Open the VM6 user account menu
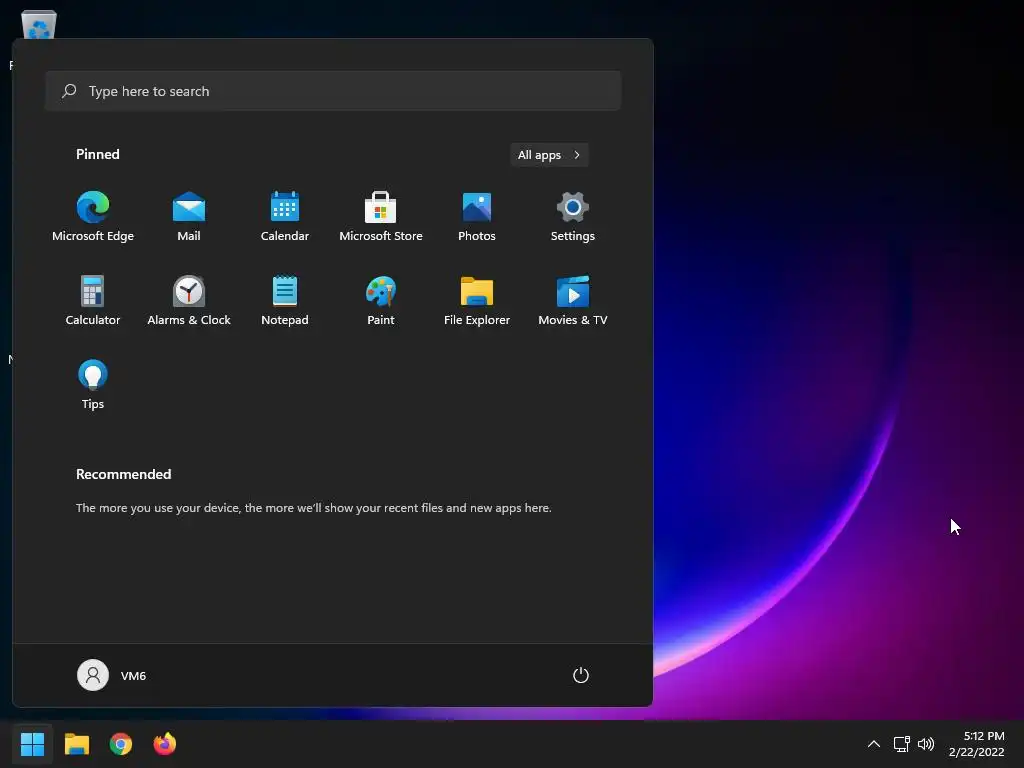 (x=112, y=675)
